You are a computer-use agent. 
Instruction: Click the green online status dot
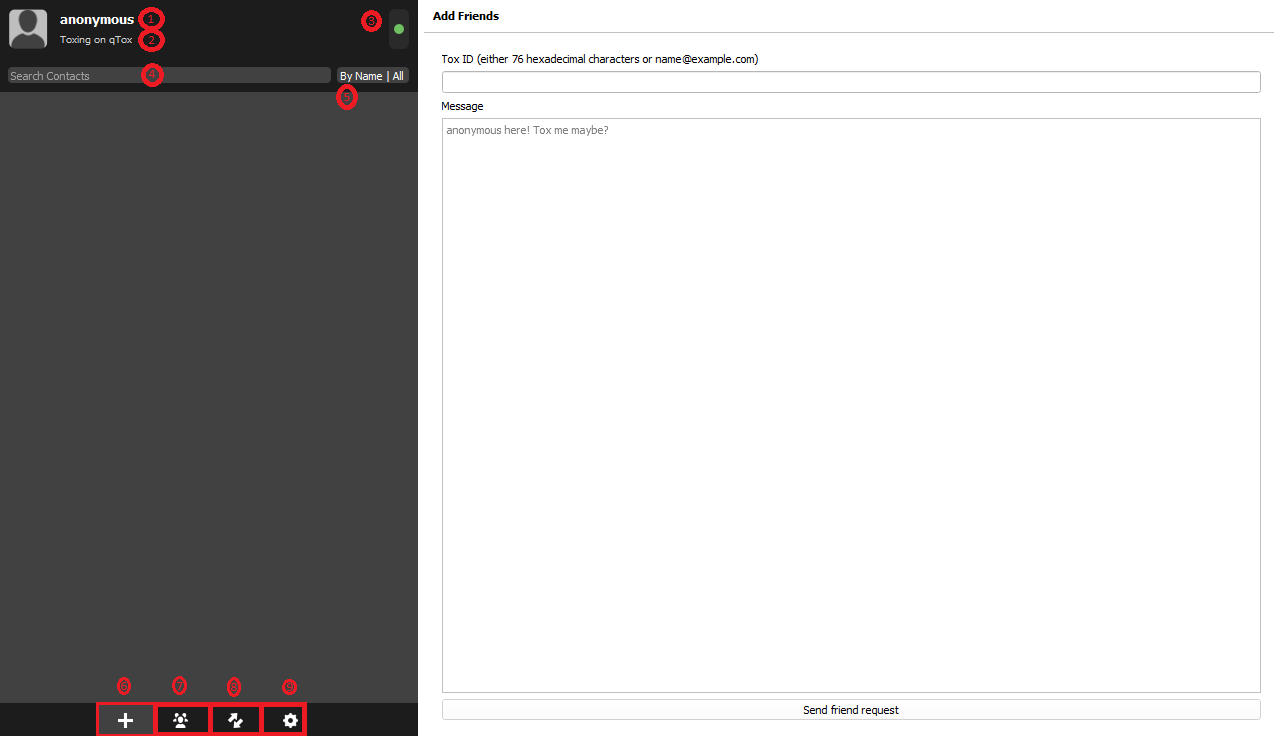[x=399, y=29]
